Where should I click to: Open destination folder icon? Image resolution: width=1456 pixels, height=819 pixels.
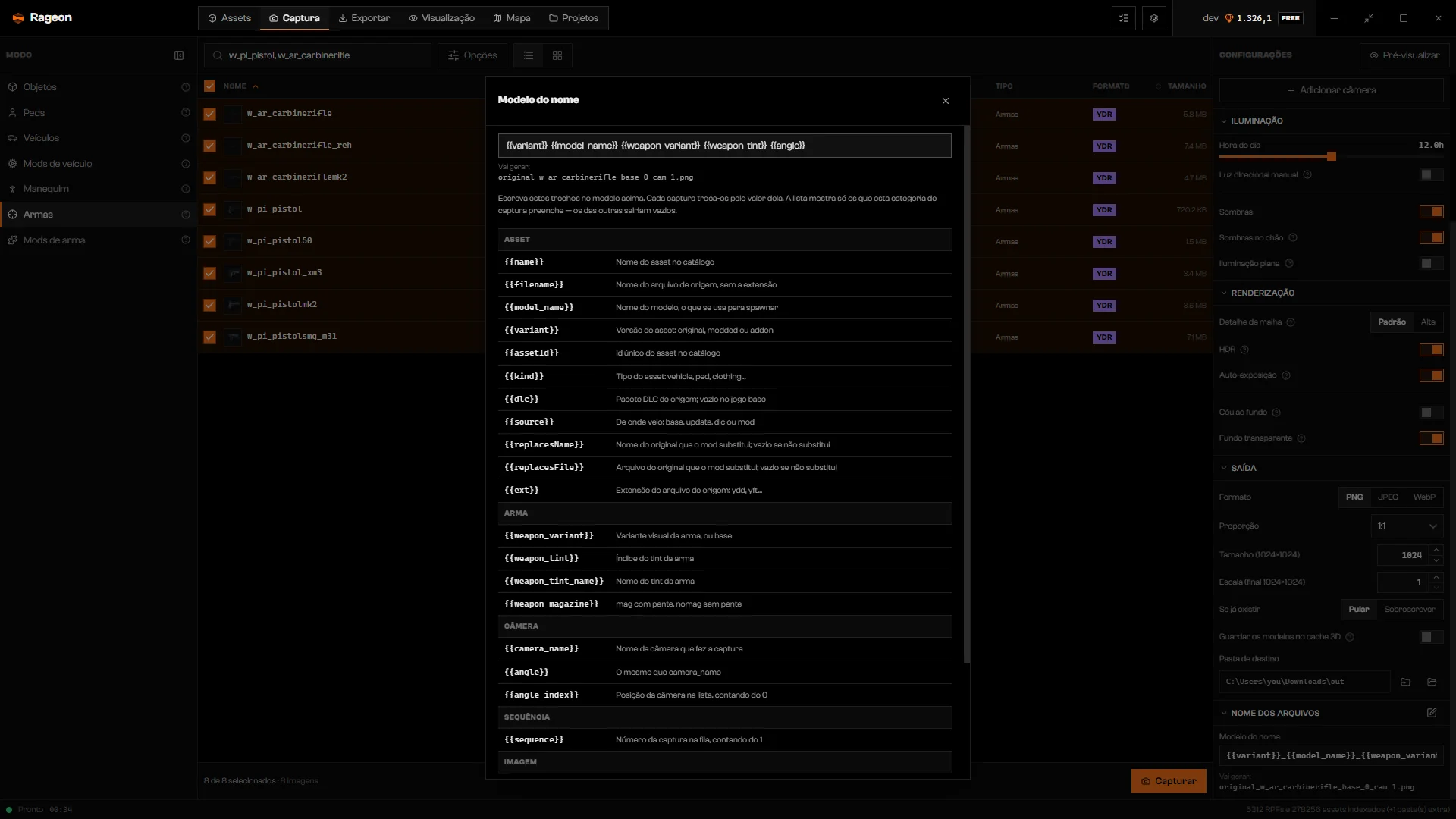[x=1432, y=682]
